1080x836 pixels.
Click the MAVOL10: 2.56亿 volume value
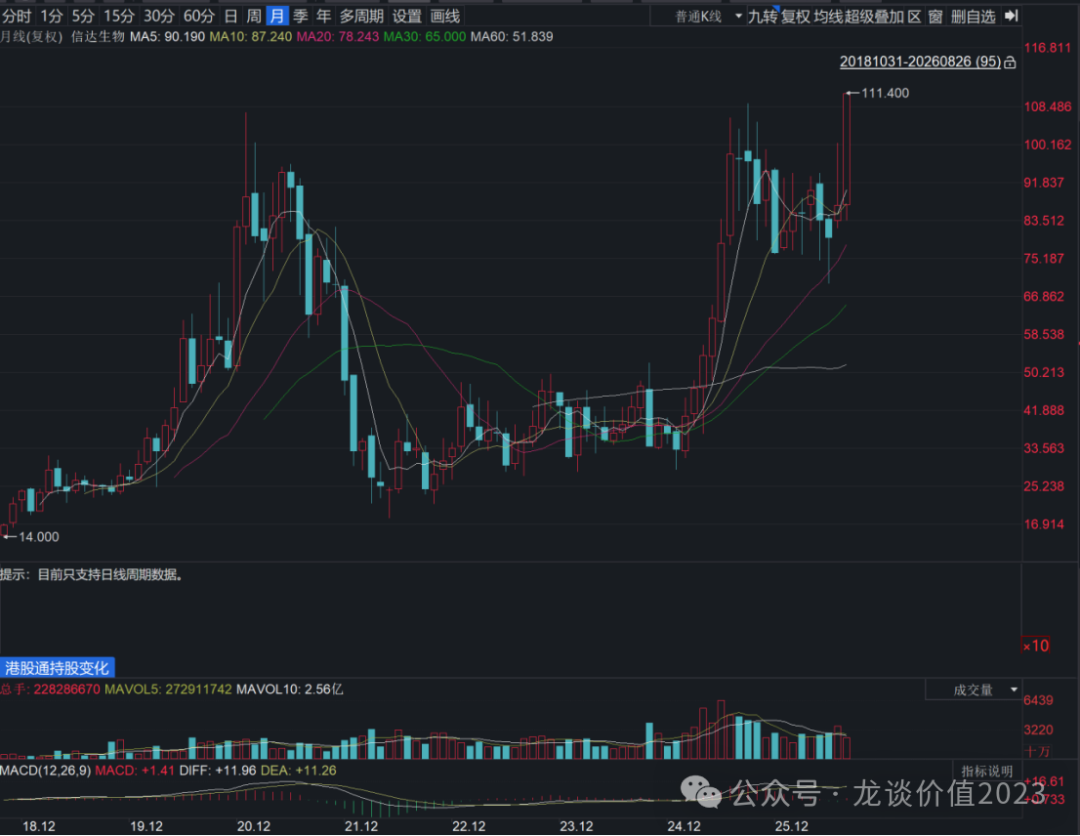290,689
